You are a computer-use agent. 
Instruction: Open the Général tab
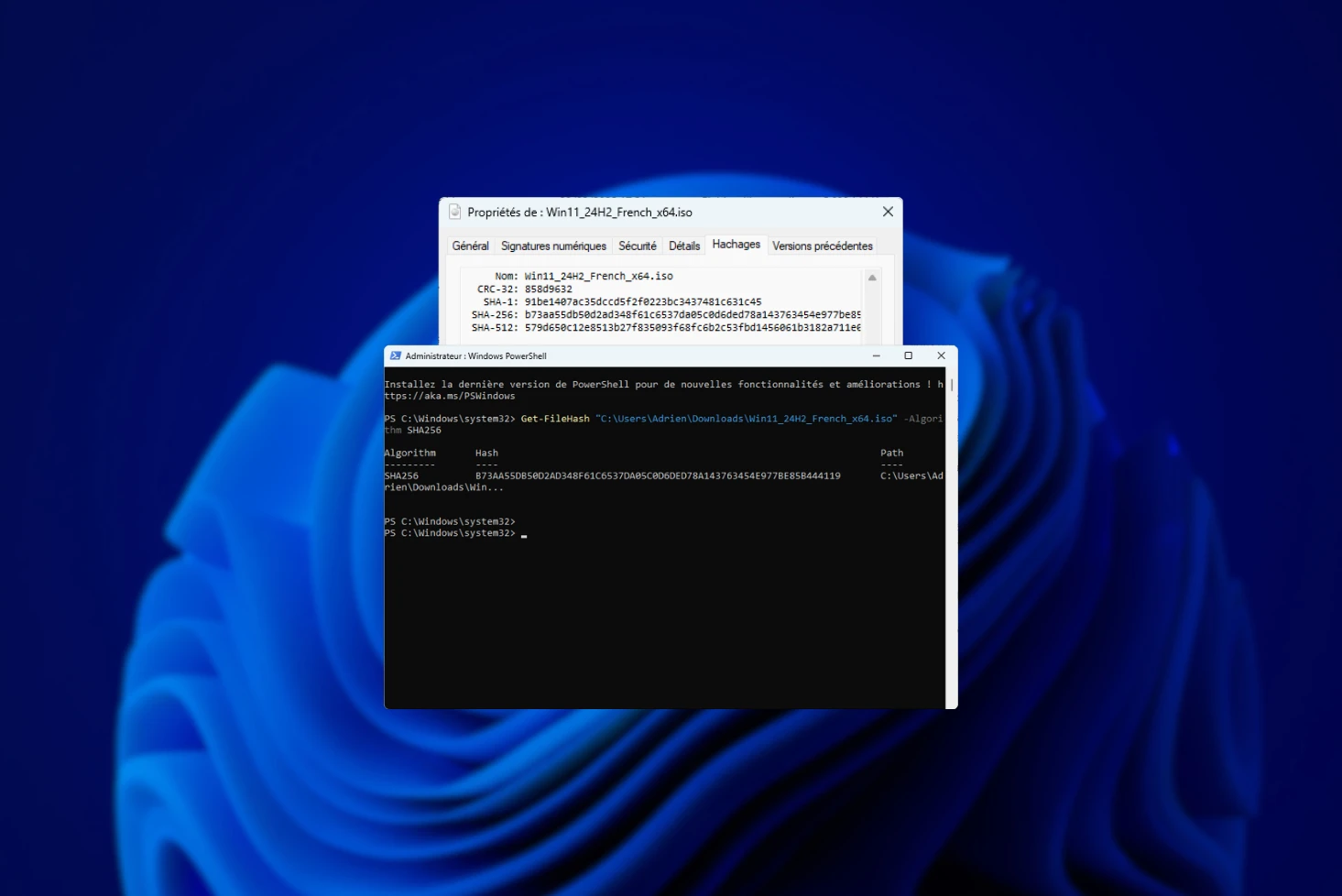pos(470,246)
